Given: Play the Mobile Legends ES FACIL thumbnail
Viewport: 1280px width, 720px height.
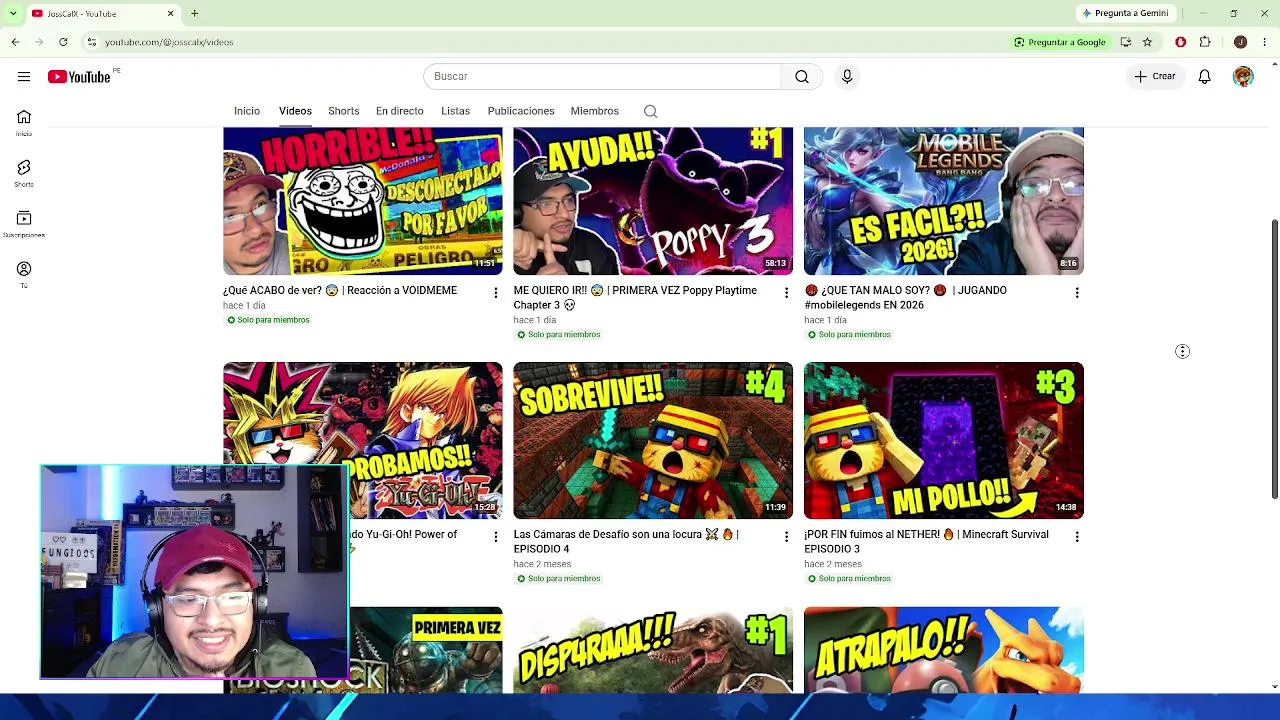Looking at the screenshot, I should point(944,201).
